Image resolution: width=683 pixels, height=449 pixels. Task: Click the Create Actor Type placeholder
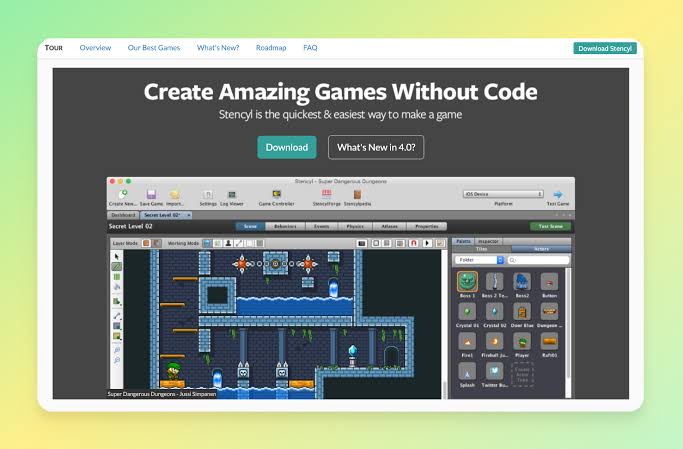coord(522,375)
